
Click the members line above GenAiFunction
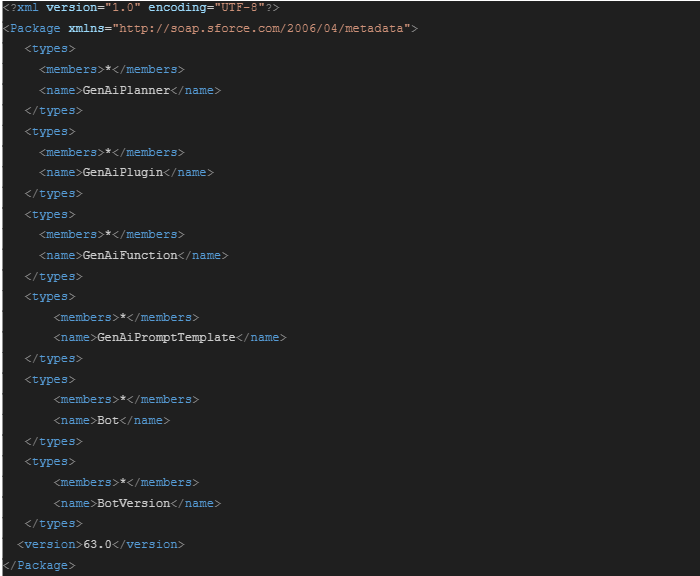pos(112,234)
